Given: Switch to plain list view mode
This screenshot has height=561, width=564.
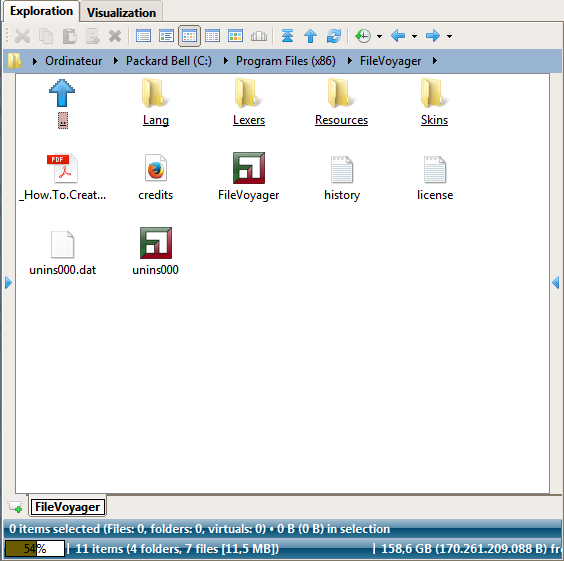Looking at the screenshot, I should point(143,36).
